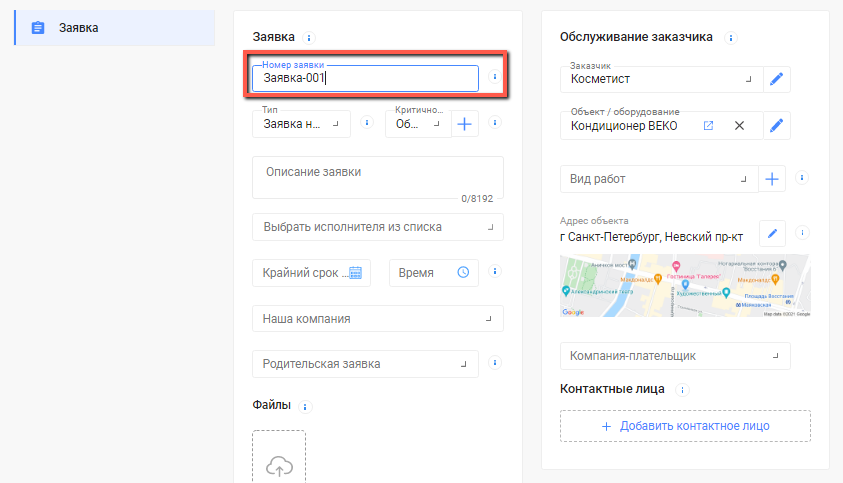Viewport: 843px width, 483px height.
Task: Open the Критичность dropdown
Action: pos(418,124)
